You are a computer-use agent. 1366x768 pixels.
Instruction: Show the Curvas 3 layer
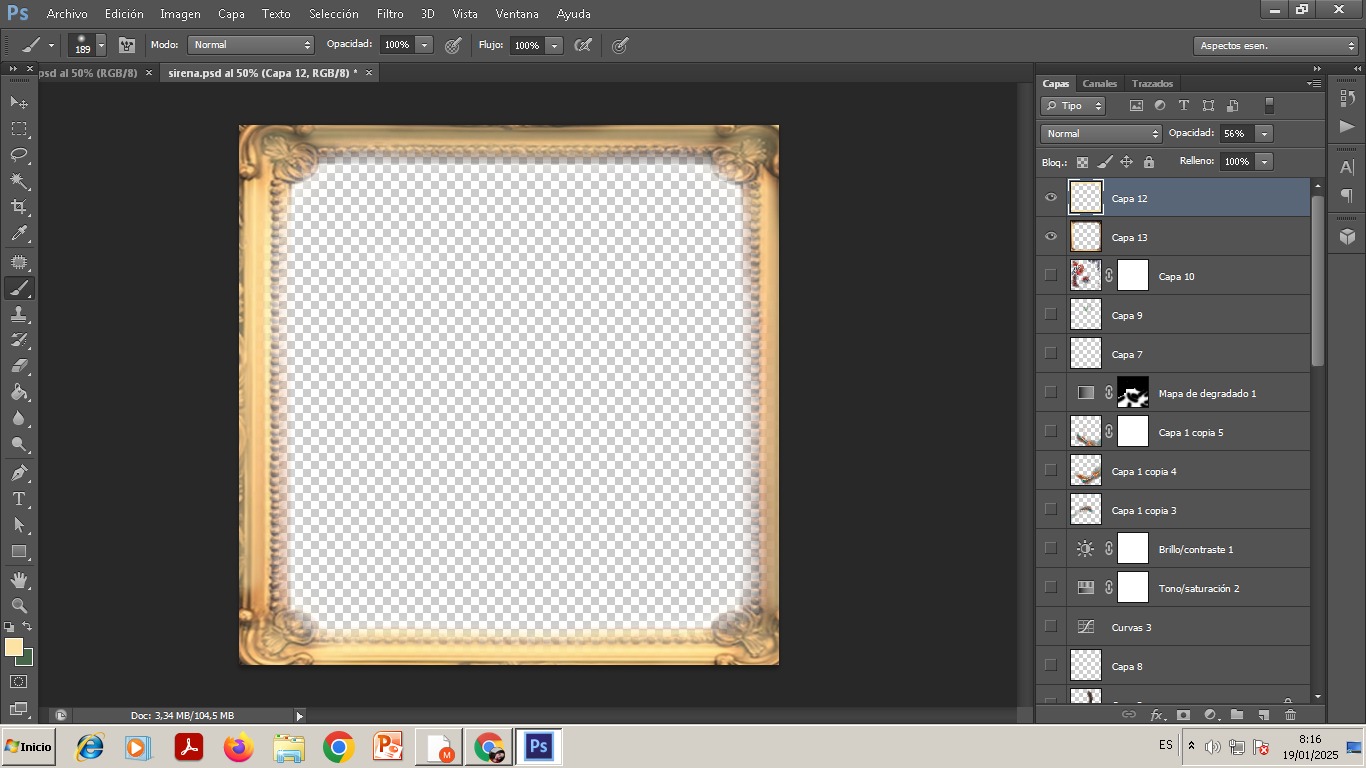pyautogui.click(x=1050, y=626)
